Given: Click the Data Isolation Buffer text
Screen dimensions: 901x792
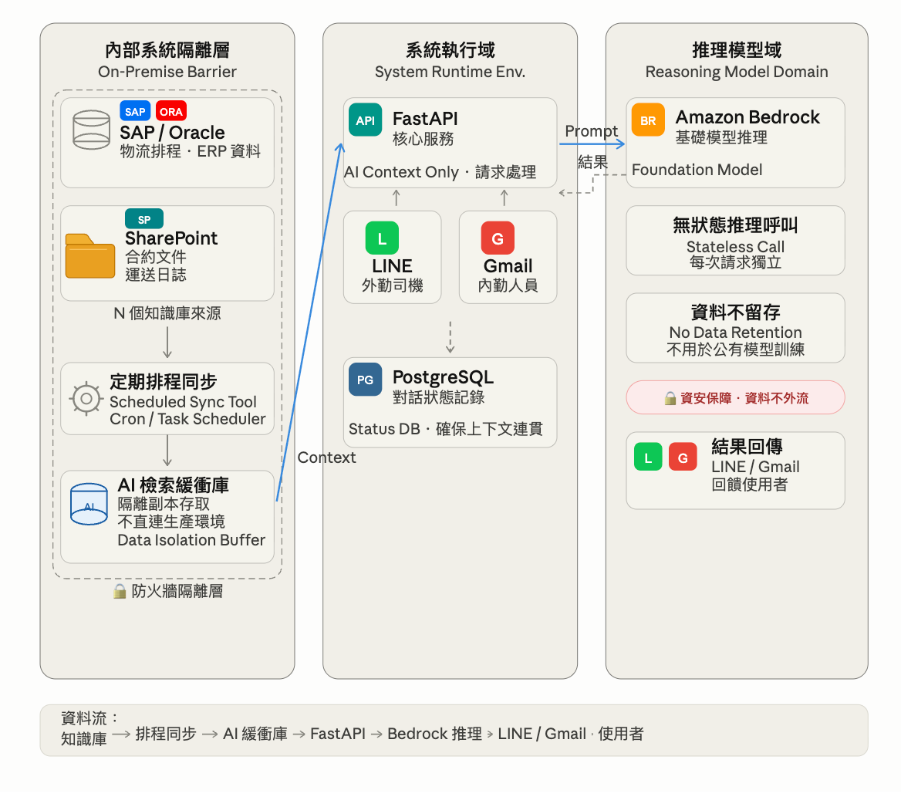Looking at the screenshot, I should 191,540.
